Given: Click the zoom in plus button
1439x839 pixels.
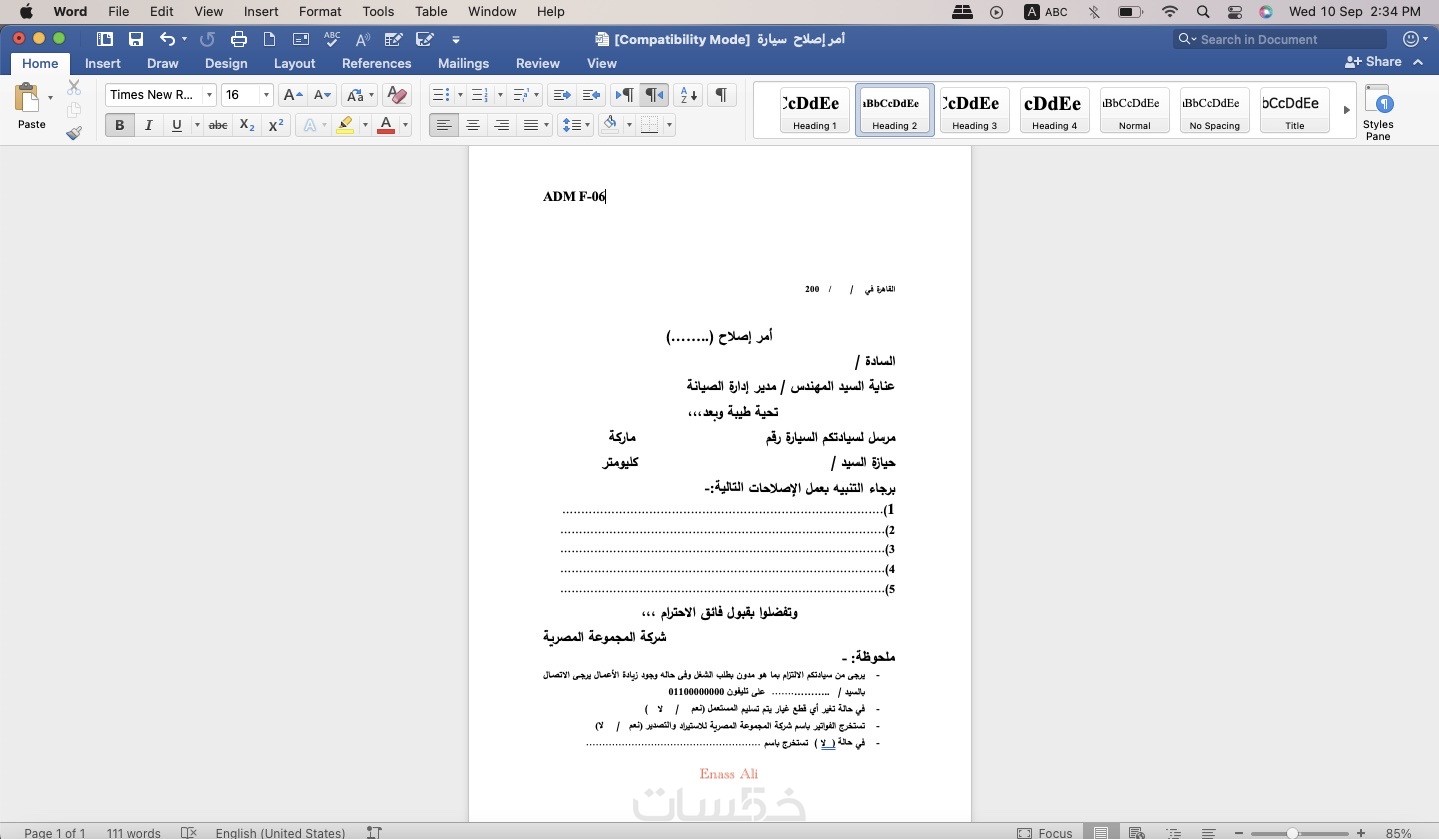Looking at the screenshot, I should point(1361,833).
